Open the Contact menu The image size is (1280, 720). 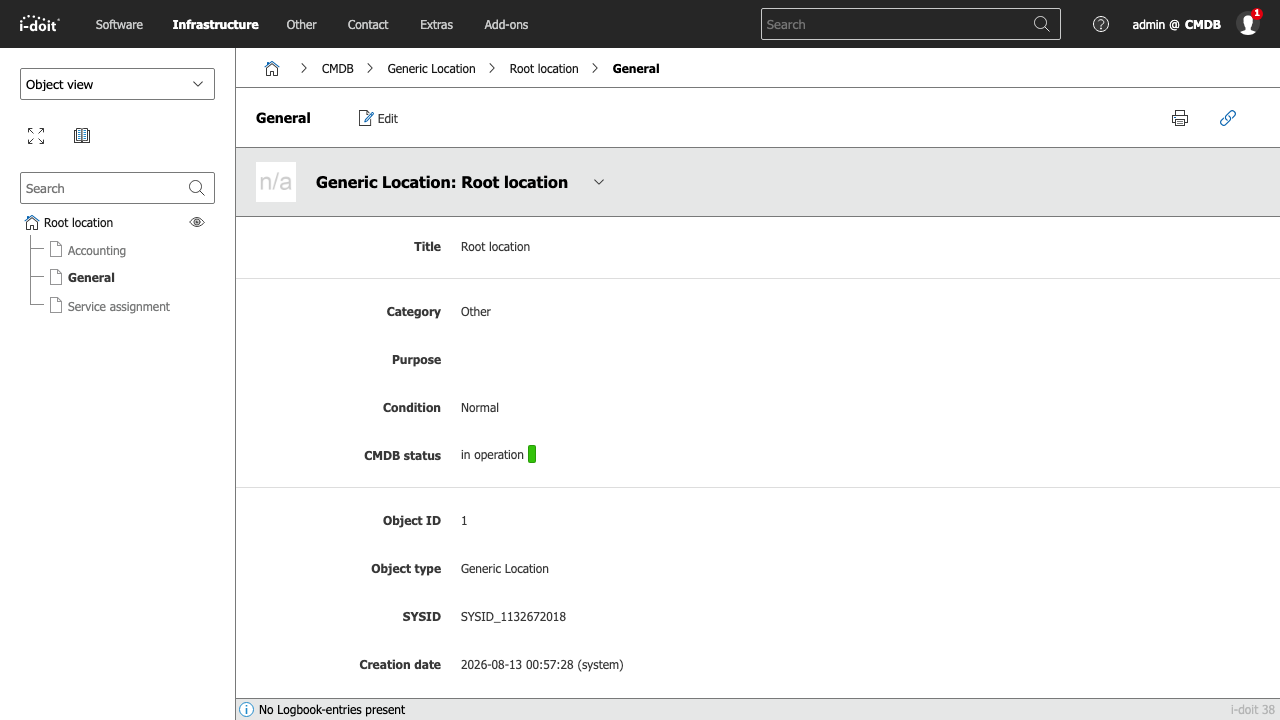368,24
